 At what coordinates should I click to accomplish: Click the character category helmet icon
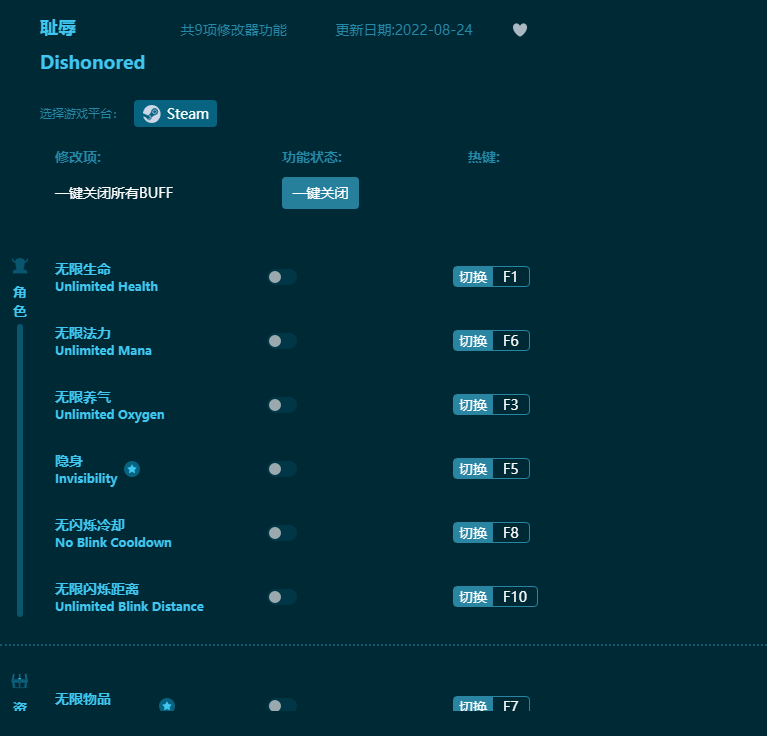(20, 266)
